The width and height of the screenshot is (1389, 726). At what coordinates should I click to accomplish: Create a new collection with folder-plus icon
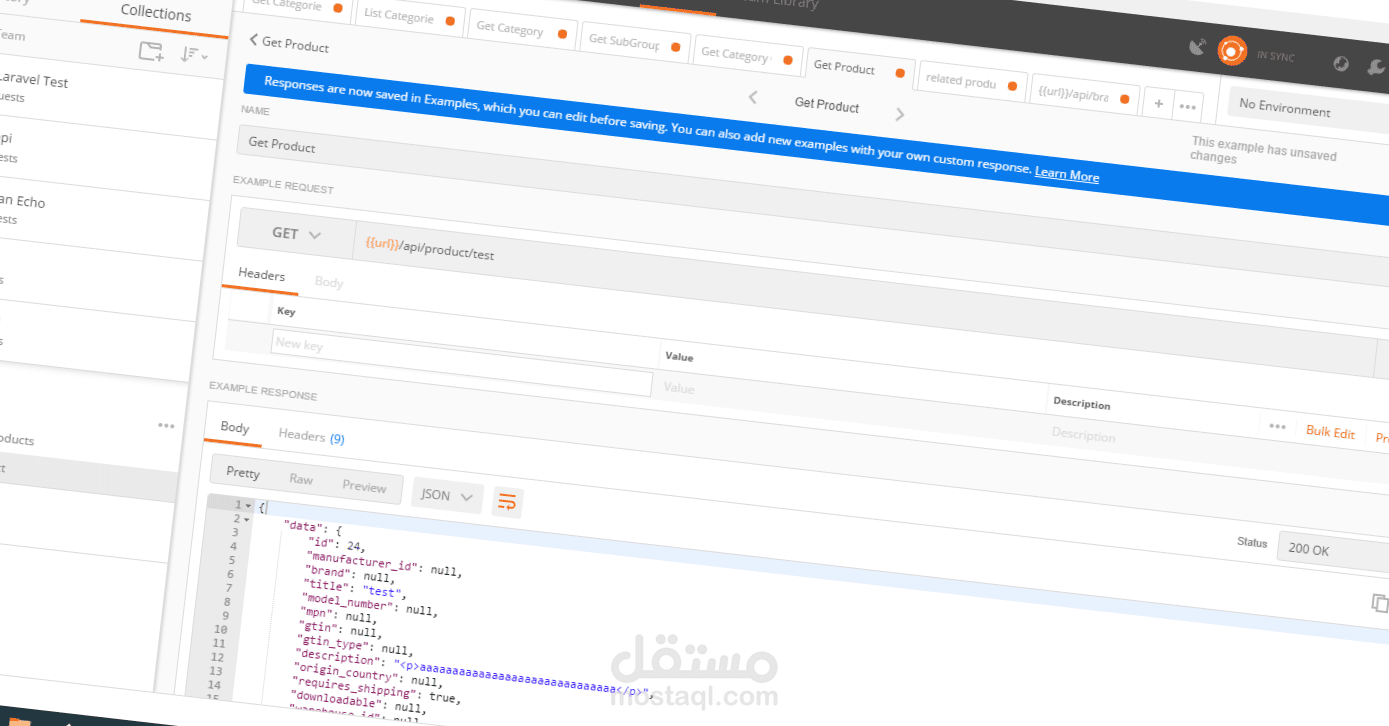[151, 52]
